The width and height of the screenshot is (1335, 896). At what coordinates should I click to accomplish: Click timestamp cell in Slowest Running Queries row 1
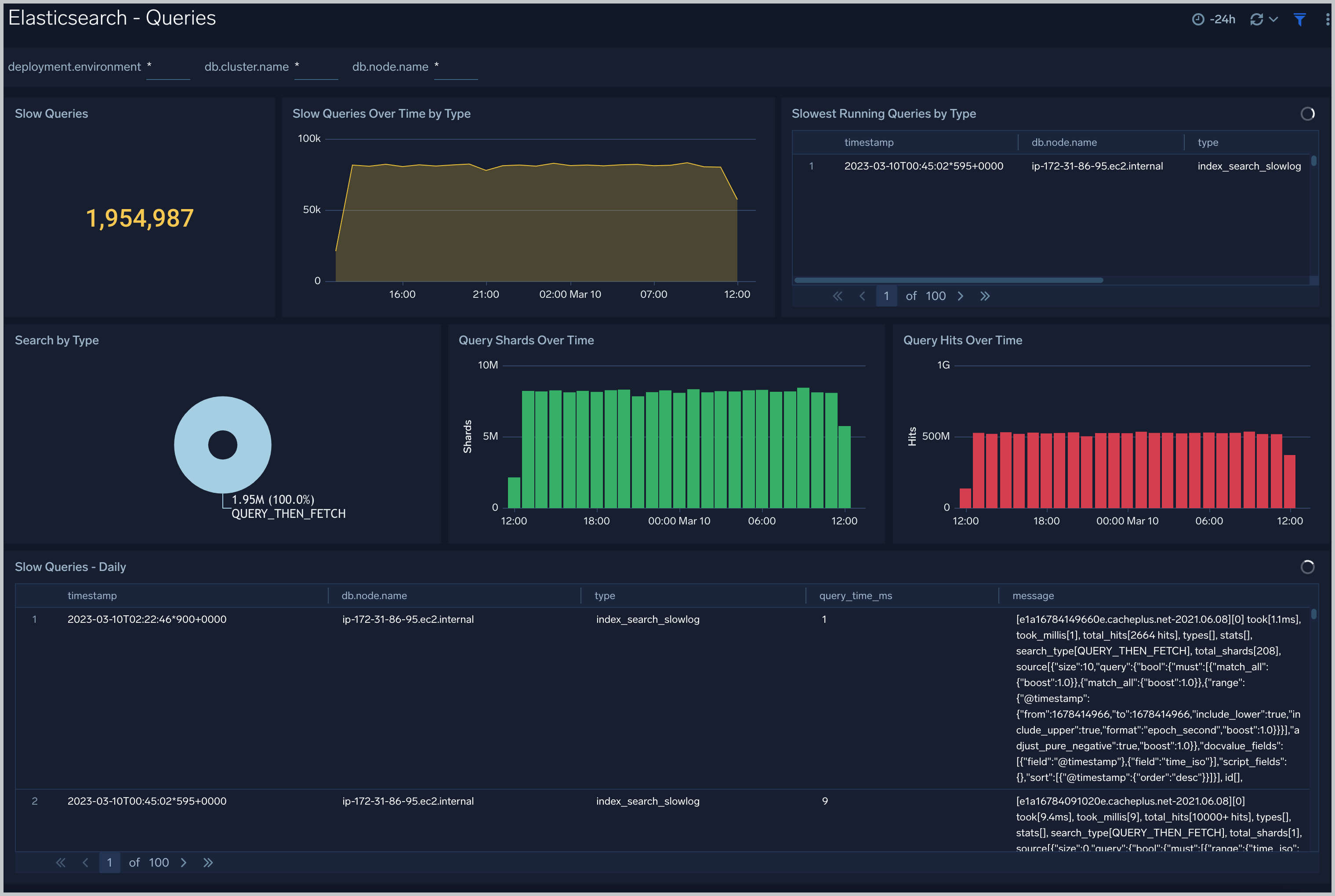[923, 166]
